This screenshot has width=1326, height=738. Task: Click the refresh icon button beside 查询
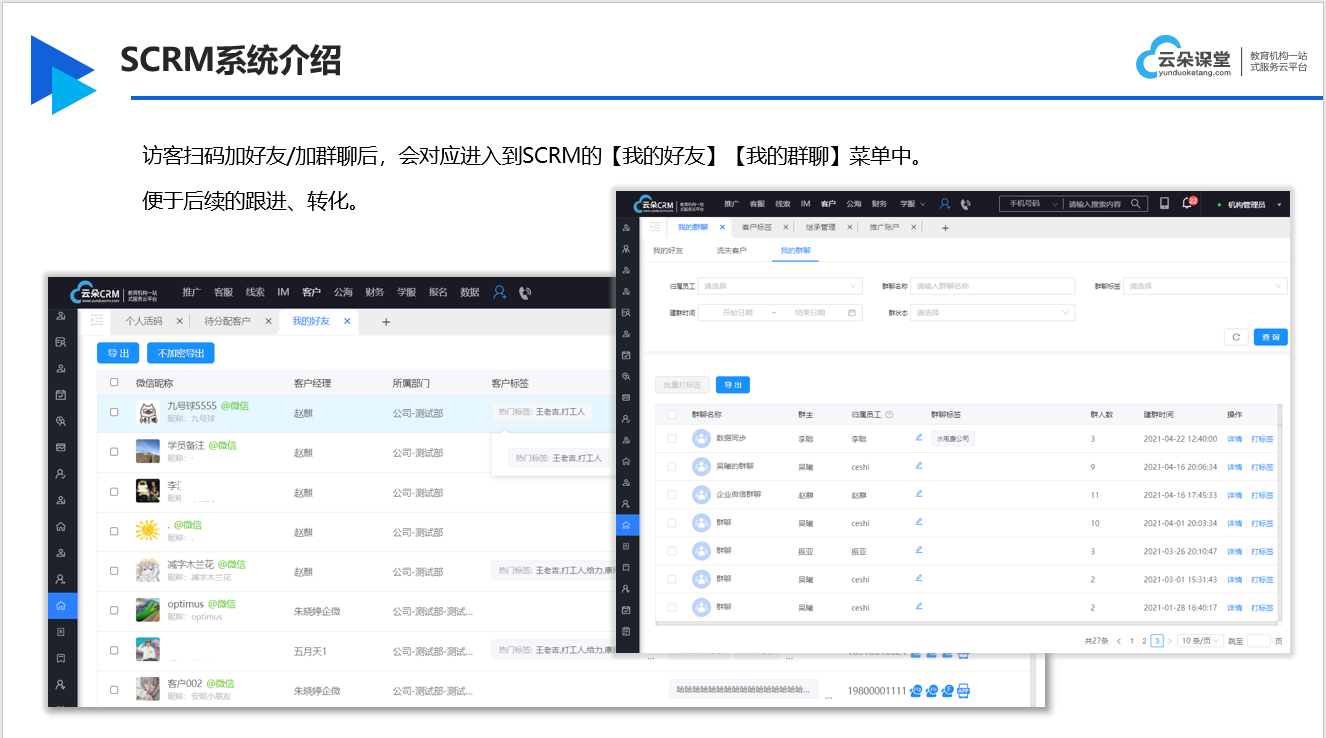tap(1236, 337)
